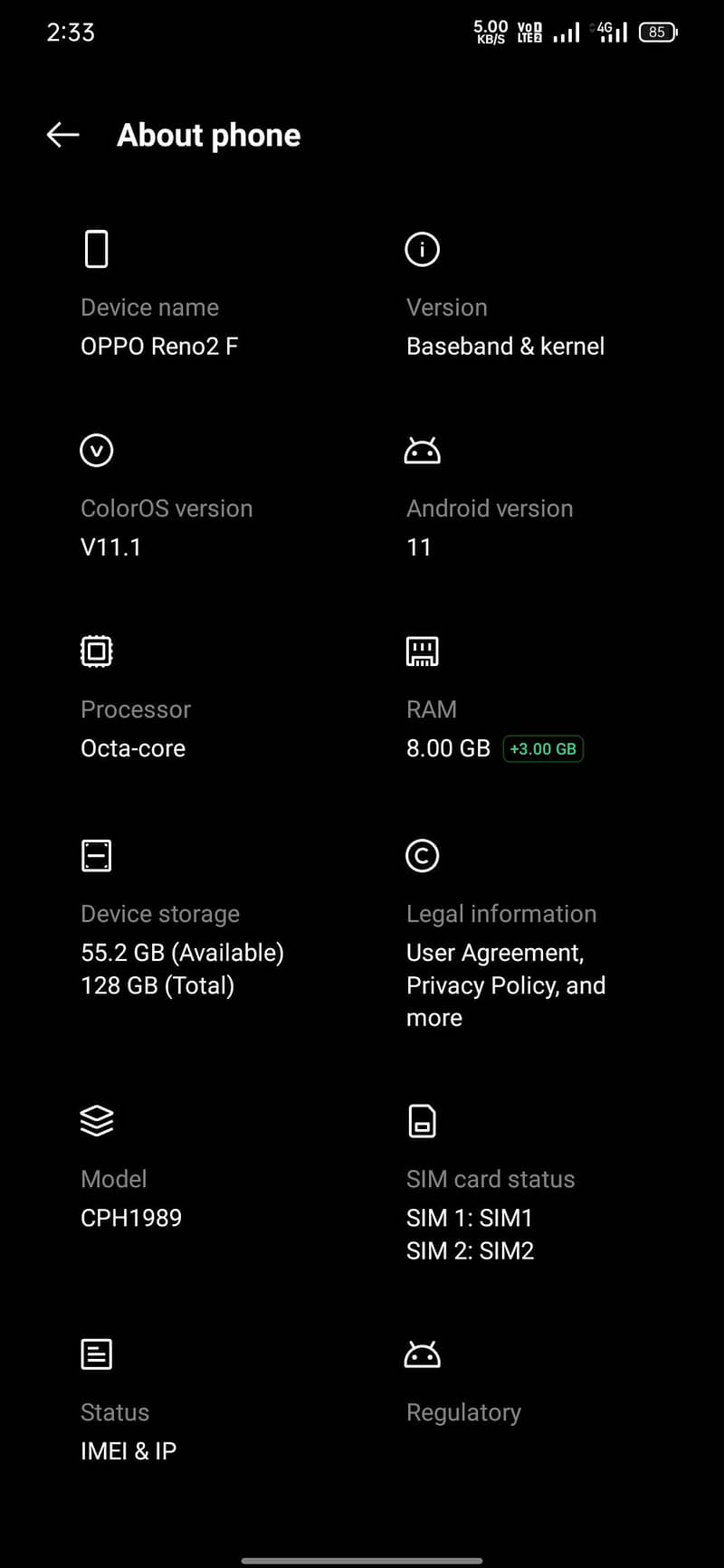Viewport: 724px width, 1568px height.
Task: Tap the RAM memory icon
Action: tap(422, 651)
